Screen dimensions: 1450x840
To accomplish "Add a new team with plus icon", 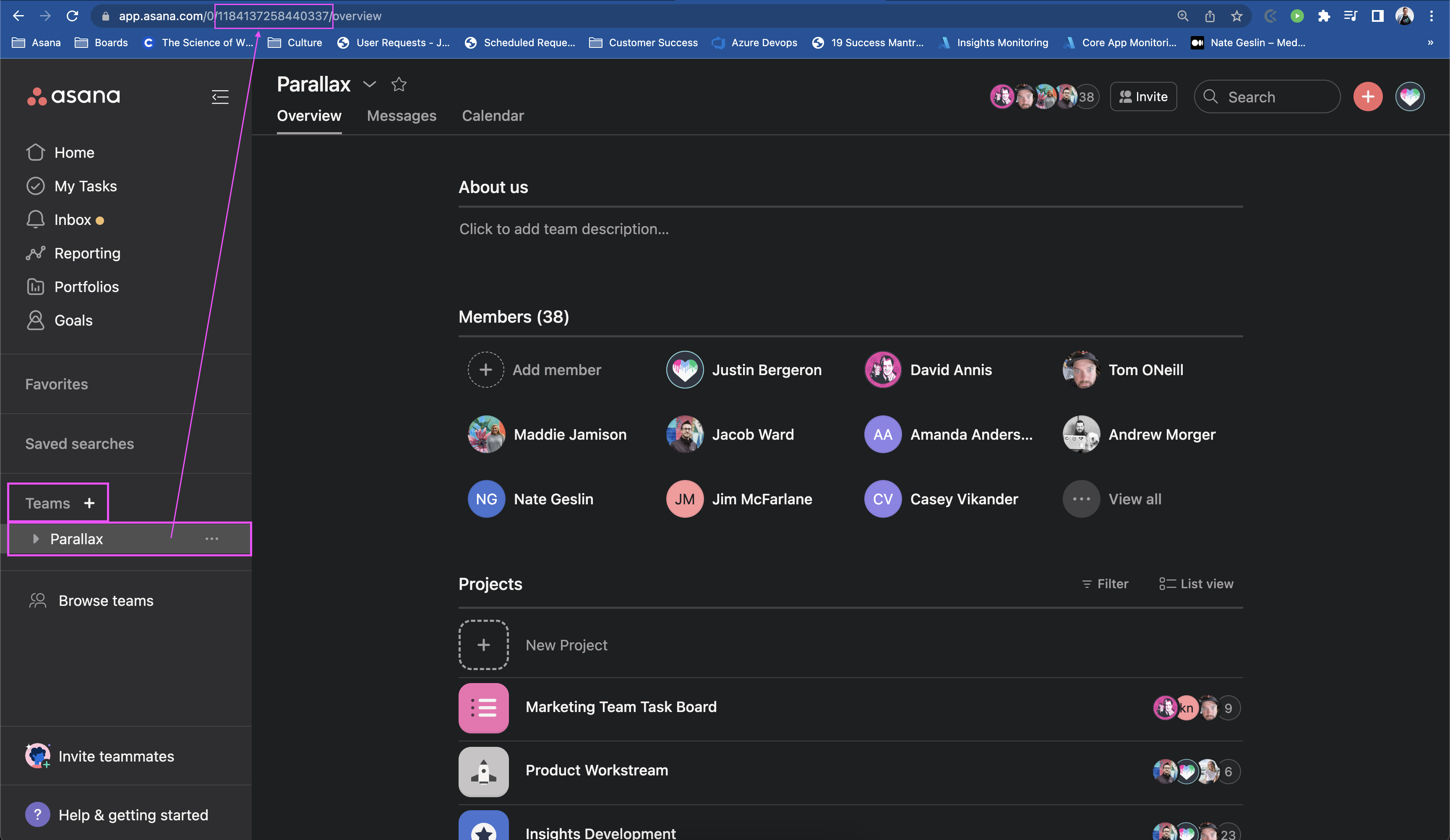I will (89, 503).
